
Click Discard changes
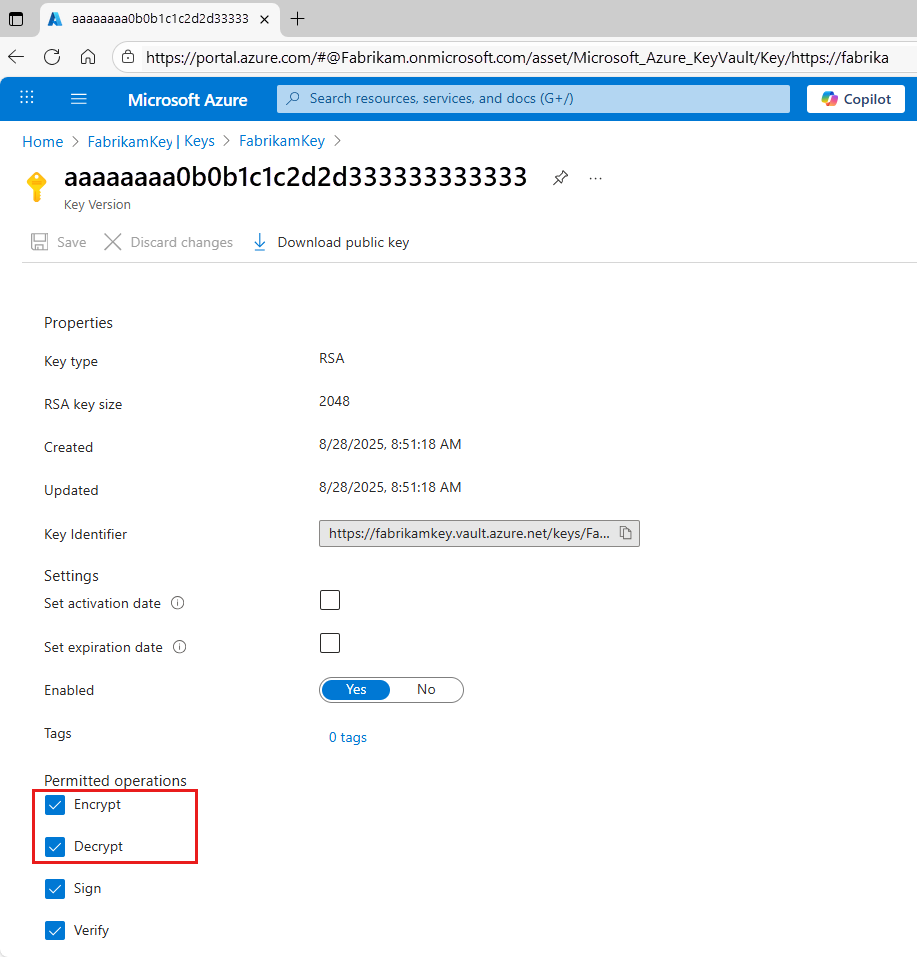167,241
